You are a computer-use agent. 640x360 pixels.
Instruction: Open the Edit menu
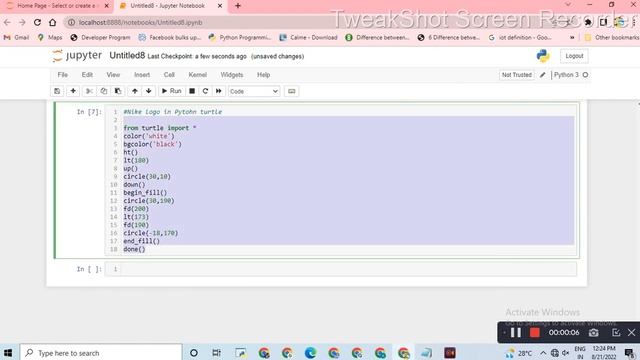click(x=87, y=75)
